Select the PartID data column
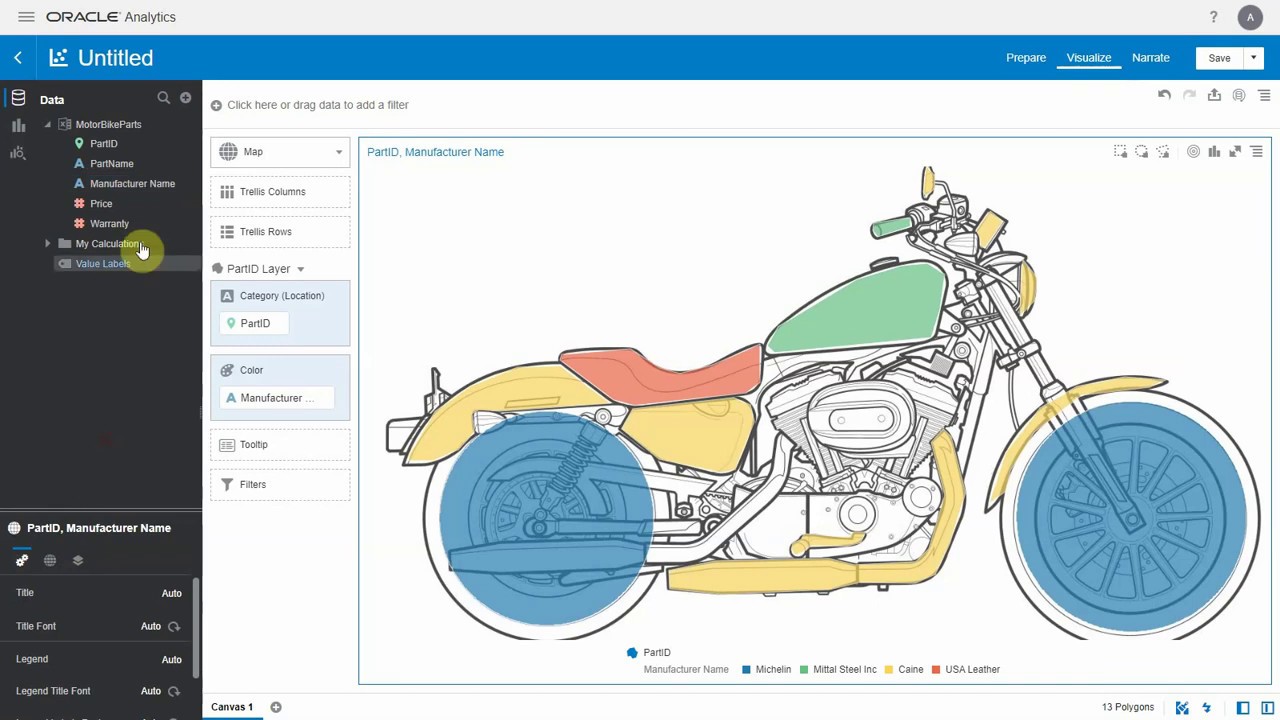1280x720 pixels. (x=103, y=144)
